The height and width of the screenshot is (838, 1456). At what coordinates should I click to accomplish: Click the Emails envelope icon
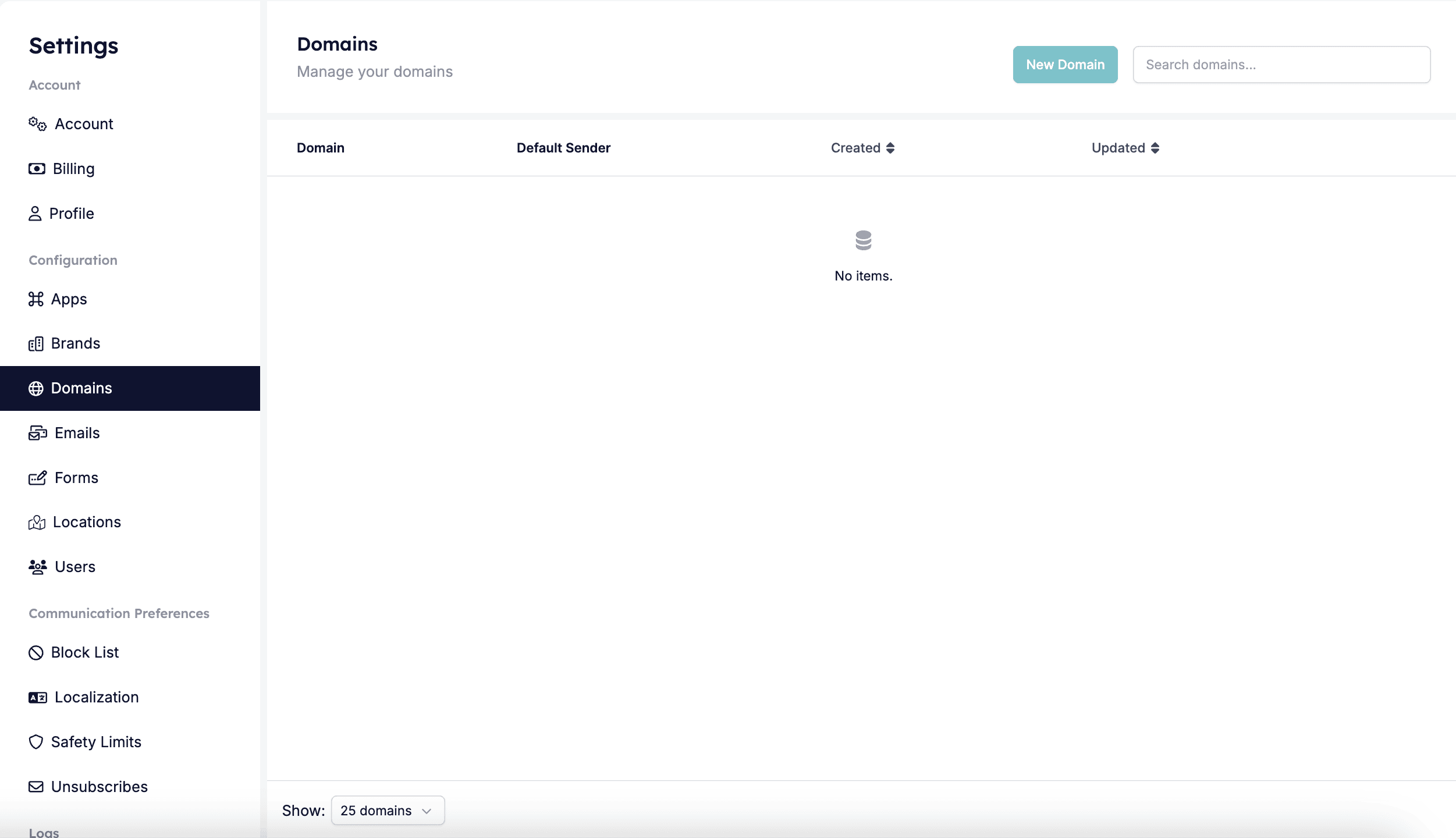point(37,433)
